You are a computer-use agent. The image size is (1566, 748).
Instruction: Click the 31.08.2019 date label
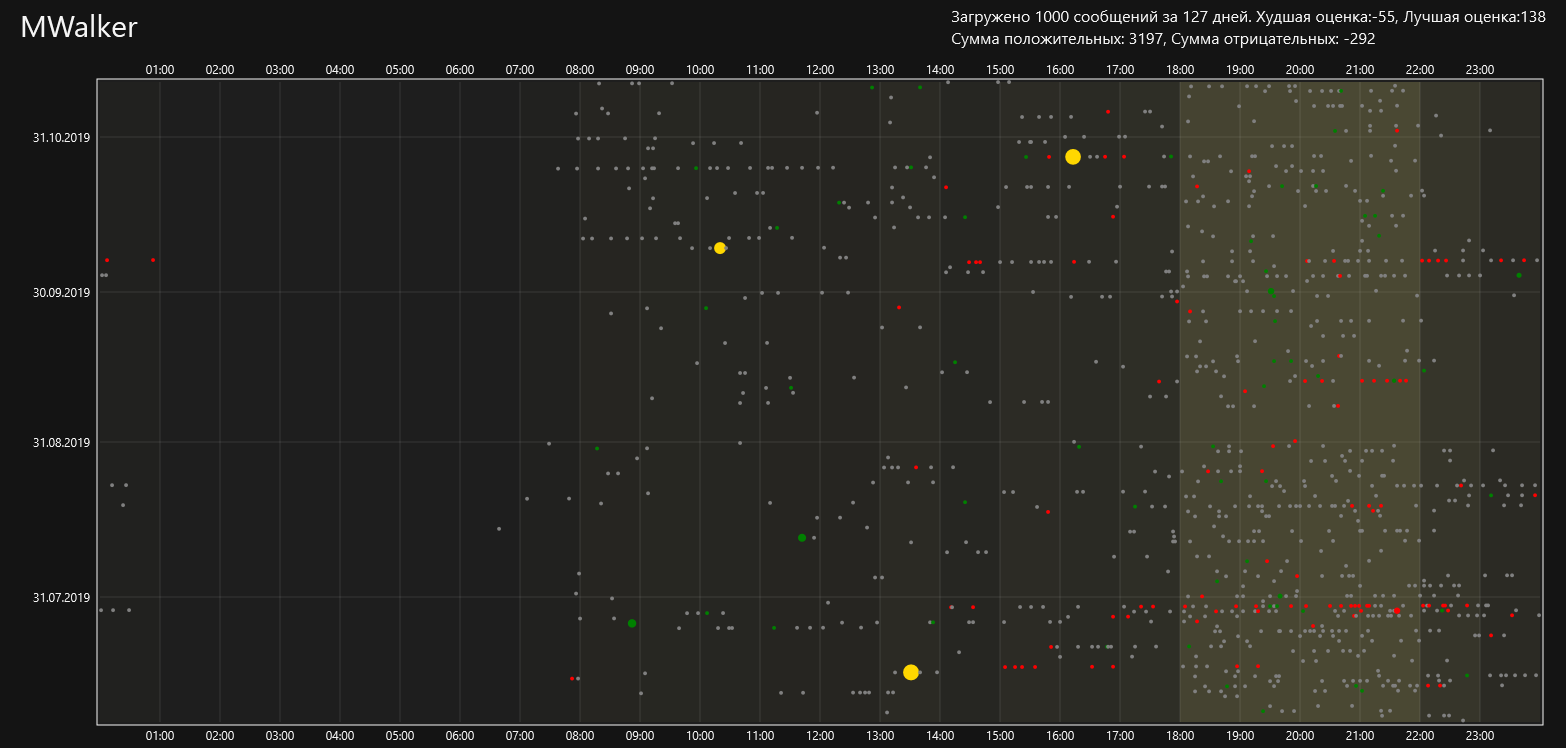pyautogui.click(x=61, y=442)
